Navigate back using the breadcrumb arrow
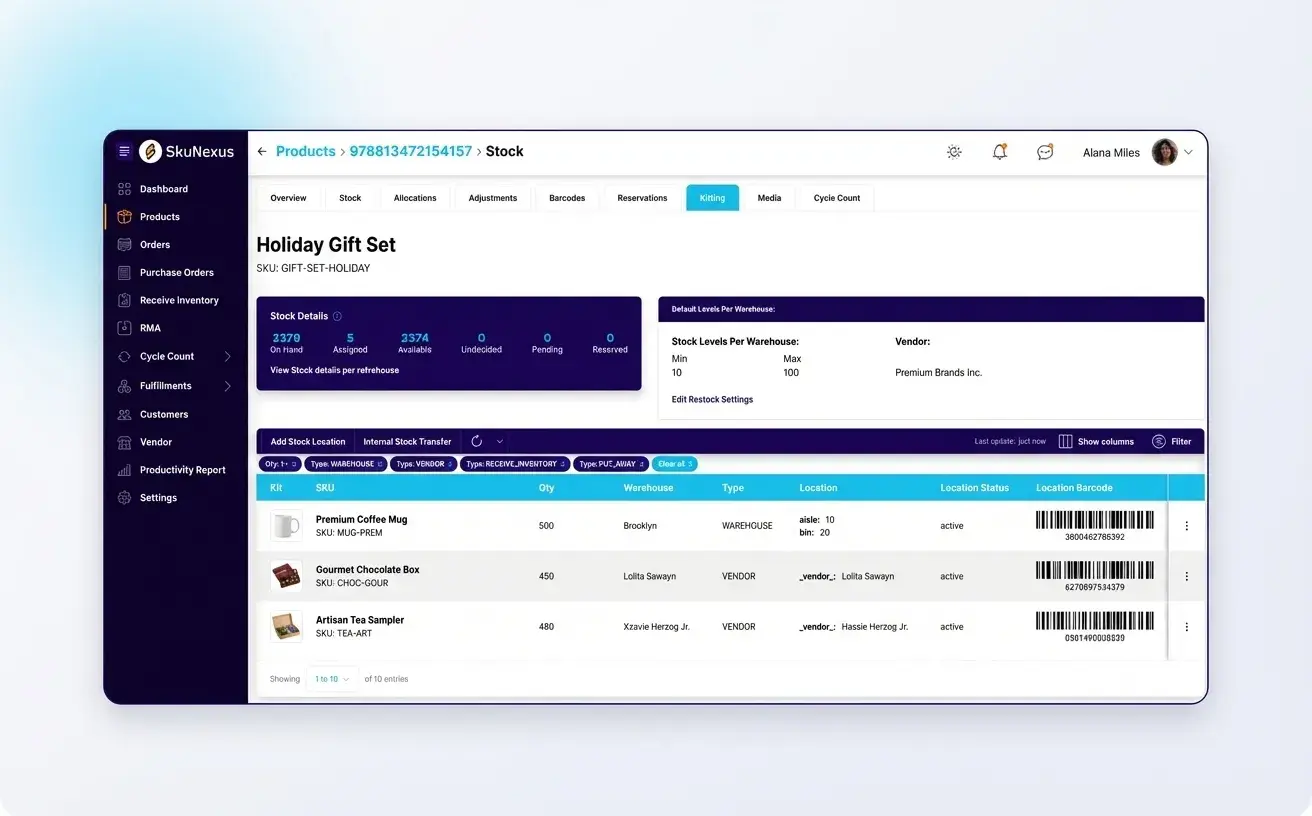Viewport: 1312px width, 816px height. [x=260, y=151]
